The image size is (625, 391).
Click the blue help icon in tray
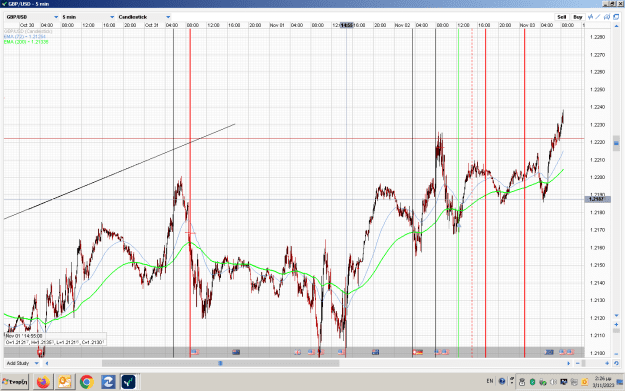click(x=502, y=381)
